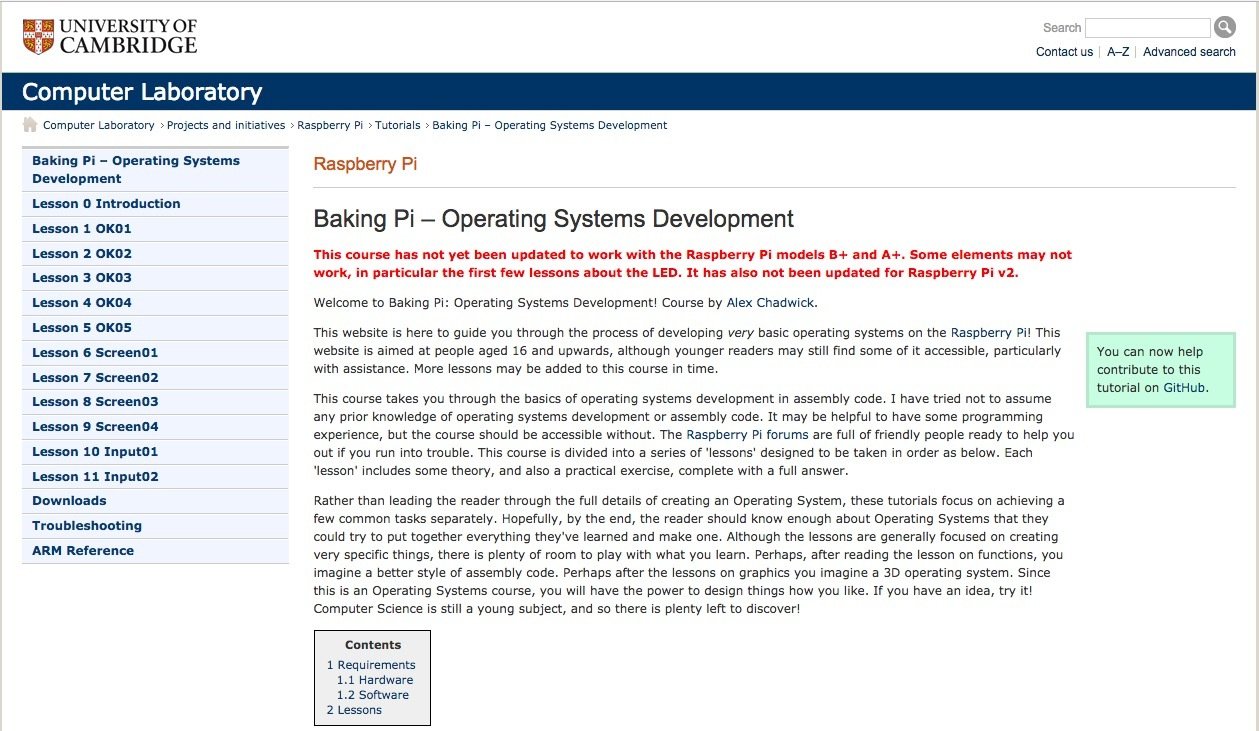Select Baking Pi – Operating Systems Development sidebar item
This screenshot has height=731, width=1259.
tap(155, 170)
